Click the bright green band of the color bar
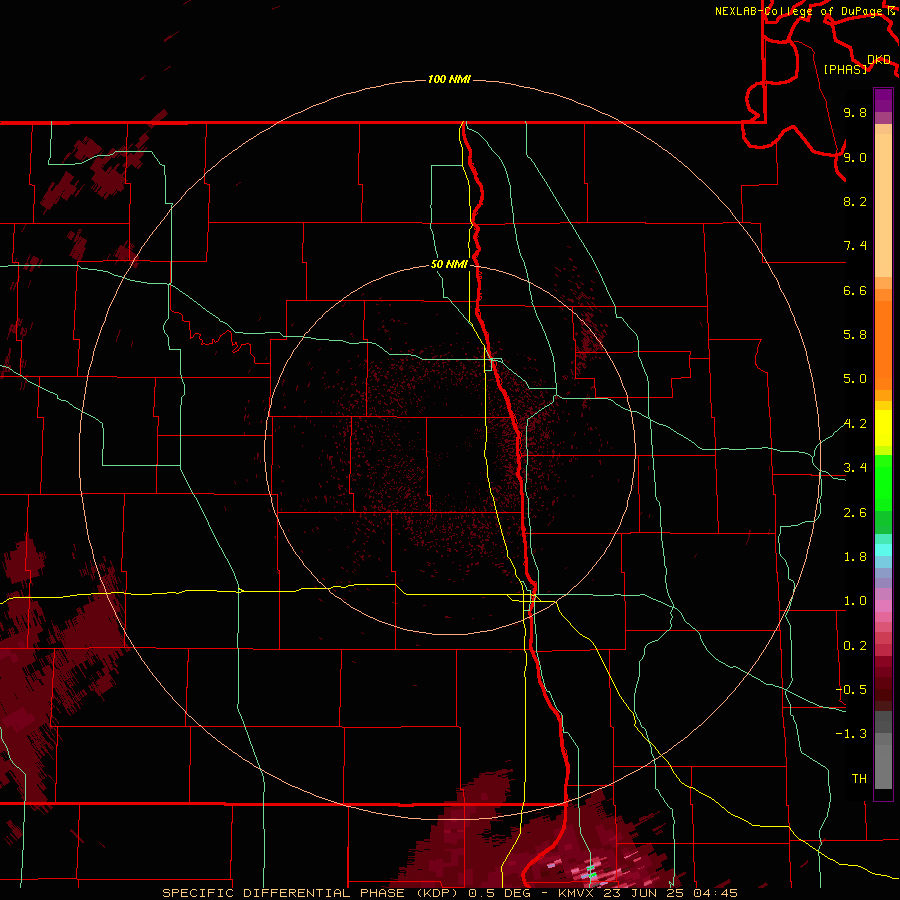The width and height of the screenshot is (900, 900). click(x=883, y=482)
